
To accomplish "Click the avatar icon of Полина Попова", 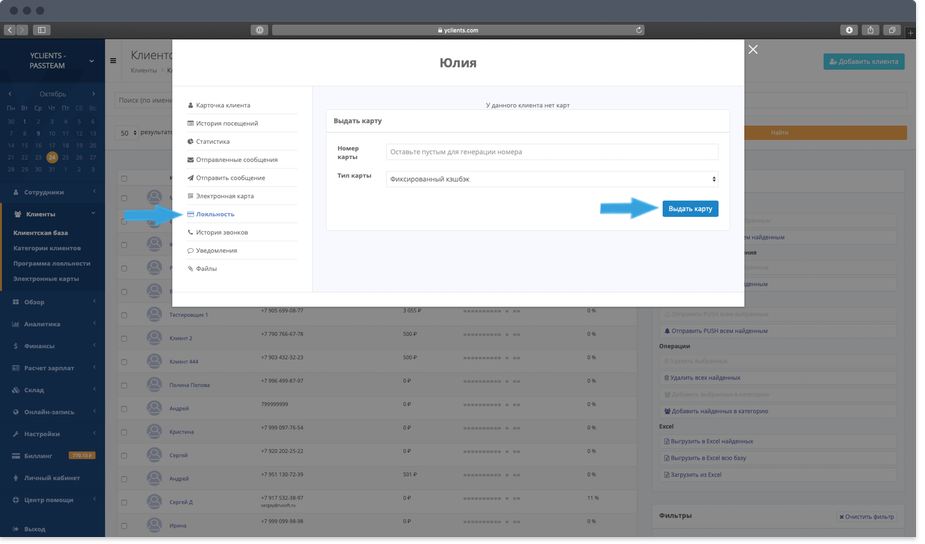I will [154, 385].
